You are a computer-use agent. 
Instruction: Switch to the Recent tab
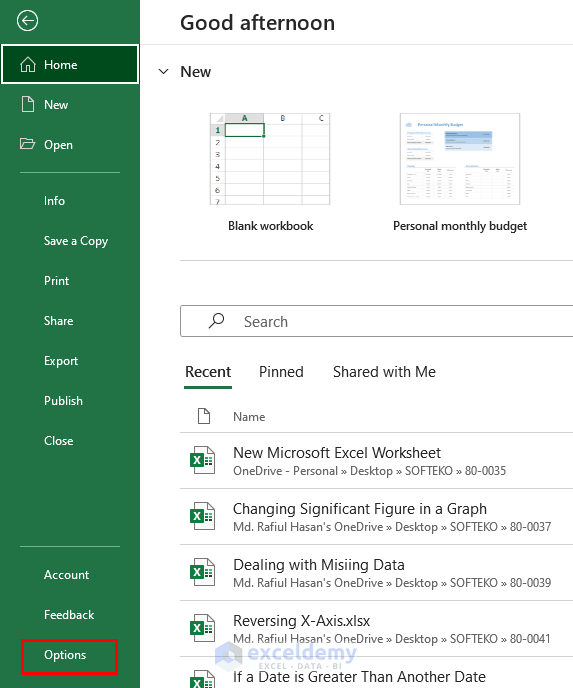(x=208, y=372)
